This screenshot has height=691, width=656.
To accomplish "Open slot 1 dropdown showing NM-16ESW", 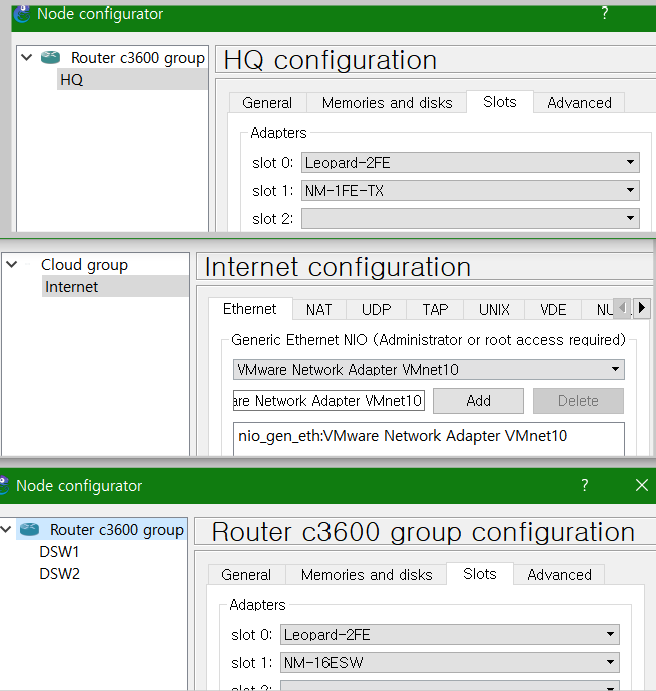I will (450, 662).
